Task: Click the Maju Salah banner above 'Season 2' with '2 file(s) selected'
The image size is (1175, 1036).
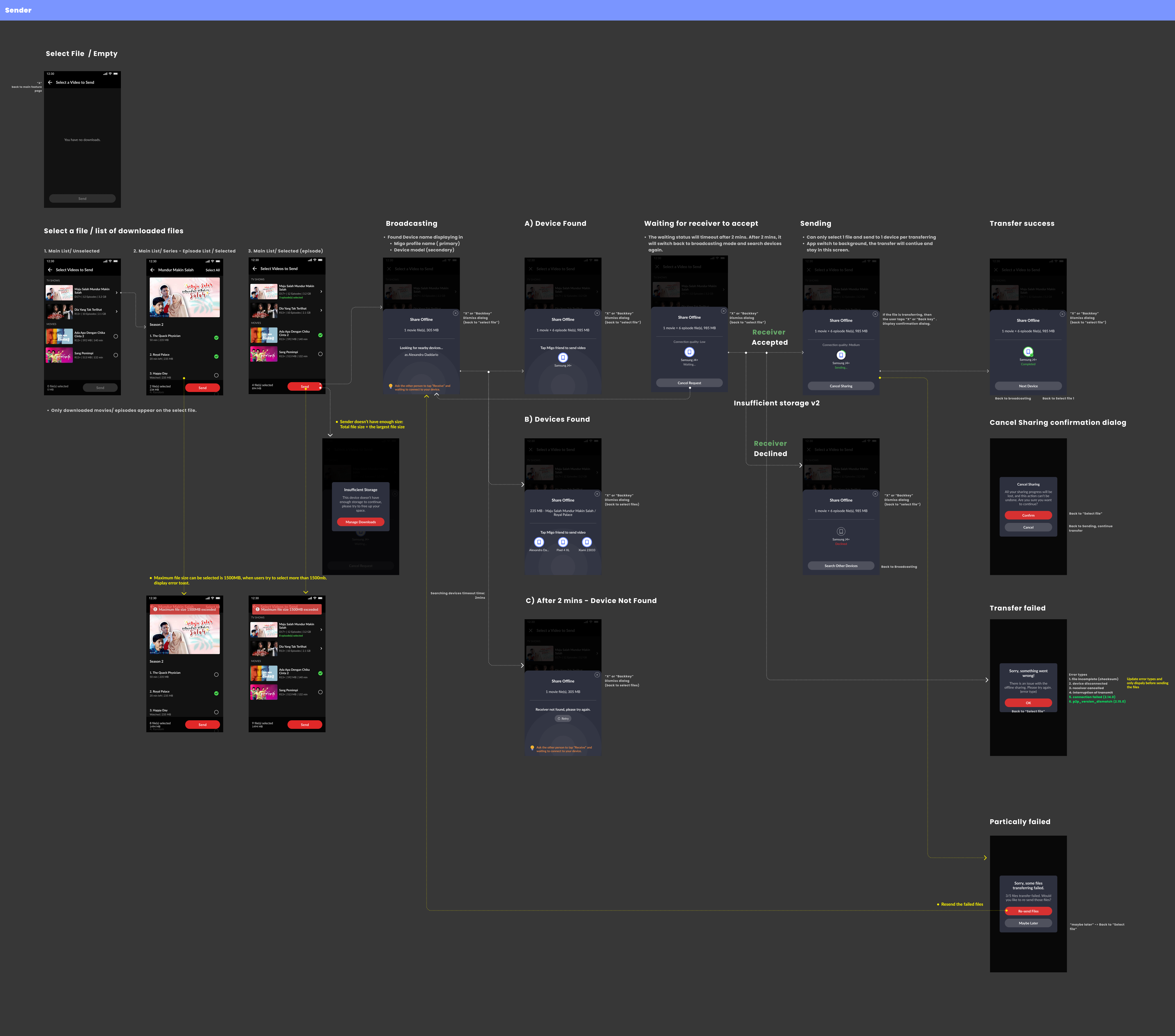Action: click(185, 297)
